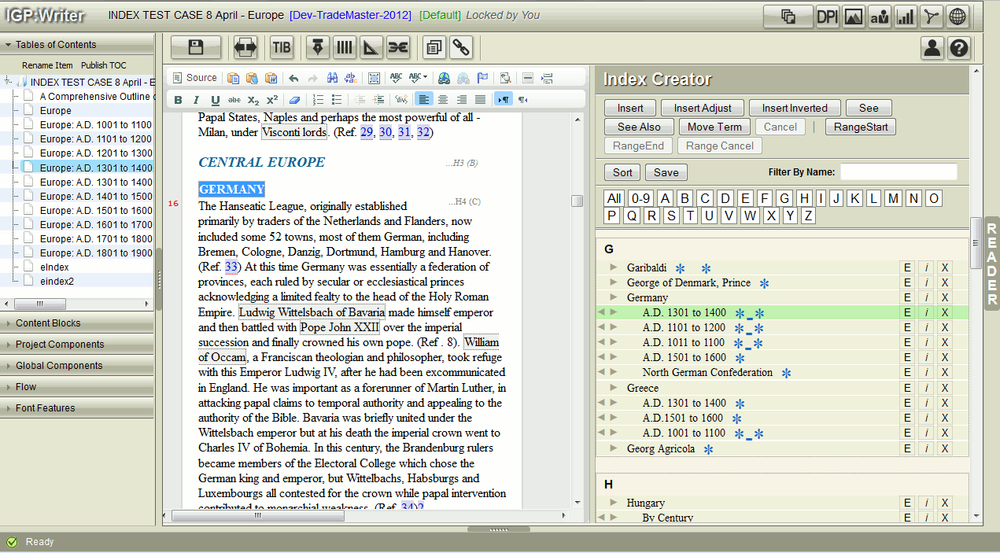Open the spell check dropdown arrow
The width and height of the screenshot is (1000, 553).
425,78
